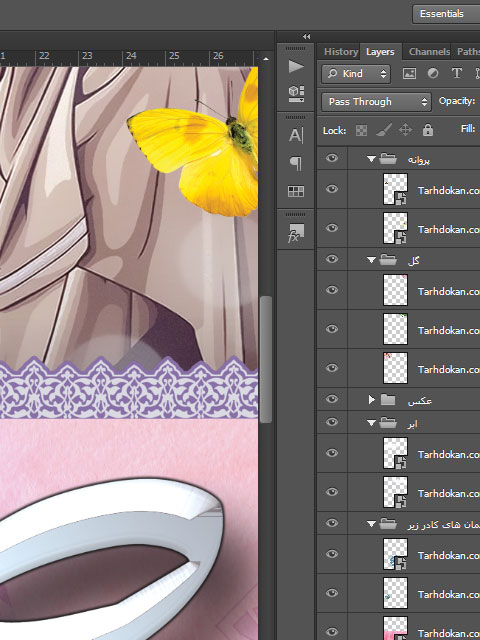Collapse the کادر زیر group triangle
This screenshot has height=640, width=480.
pyautogui.click(x=371, y=524)
